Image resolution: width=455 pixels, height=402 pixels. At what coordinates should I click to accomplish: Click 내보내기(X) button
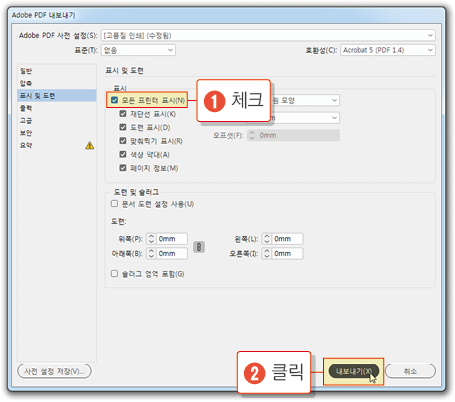pos(353,371)
